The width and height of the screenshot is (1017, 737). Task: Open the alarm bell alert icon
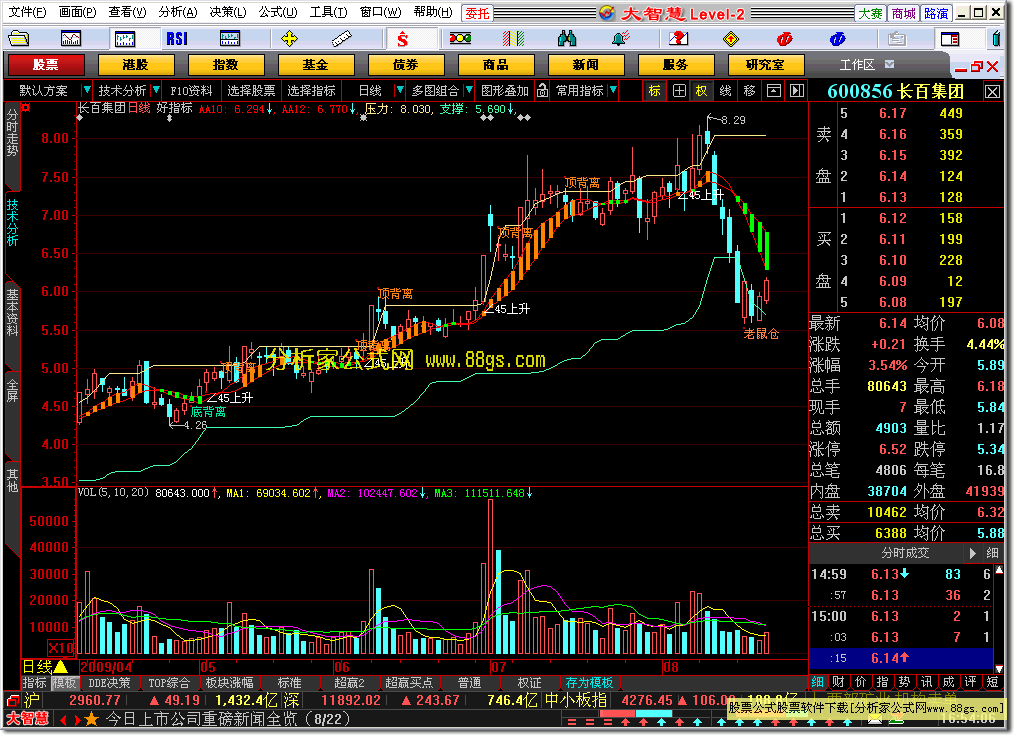620,39
